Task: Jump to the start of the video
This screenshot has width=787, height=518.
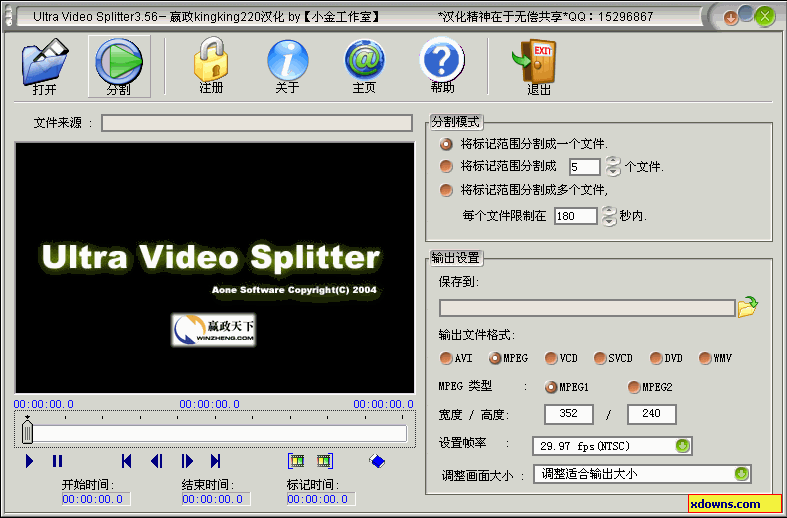Action: click(x=126, y=461)
